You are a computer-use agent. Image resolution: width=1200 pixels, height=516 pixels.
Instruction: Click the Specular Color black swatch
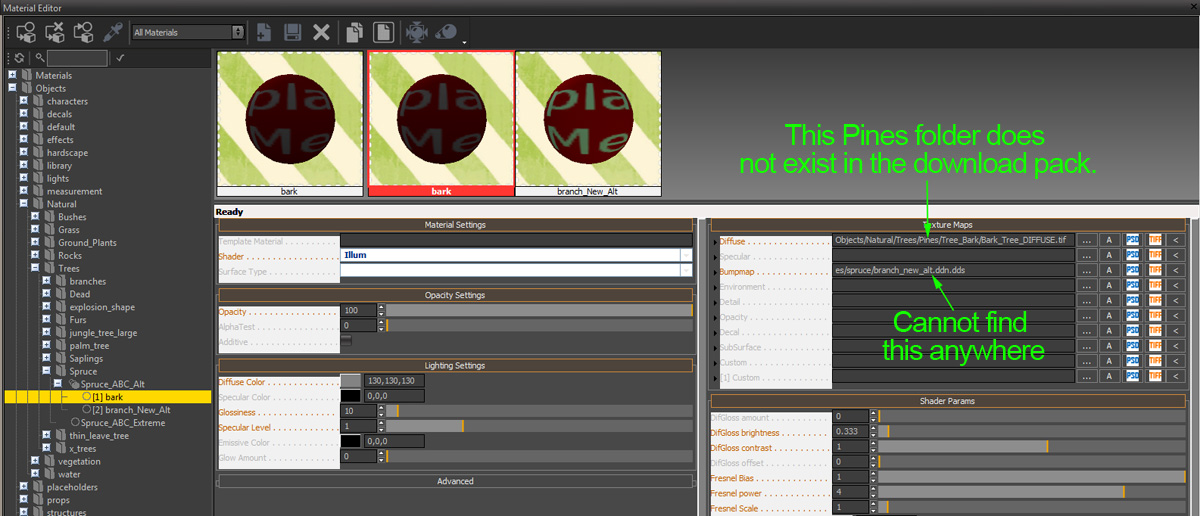tap(351, 396)
